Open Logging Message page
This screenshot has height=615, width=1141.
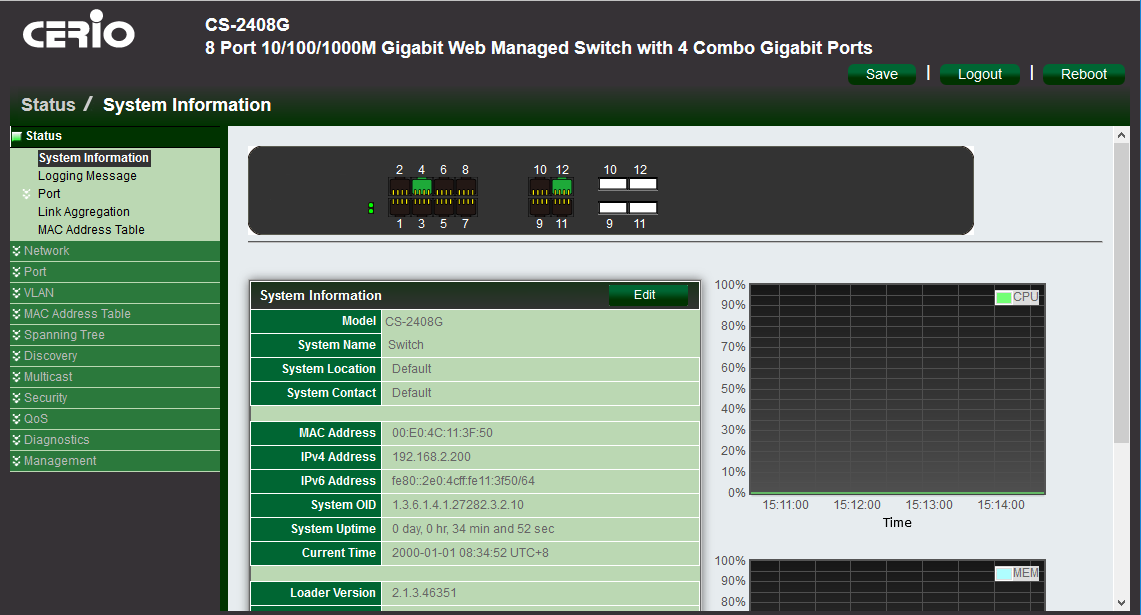(x=87, y=176)
